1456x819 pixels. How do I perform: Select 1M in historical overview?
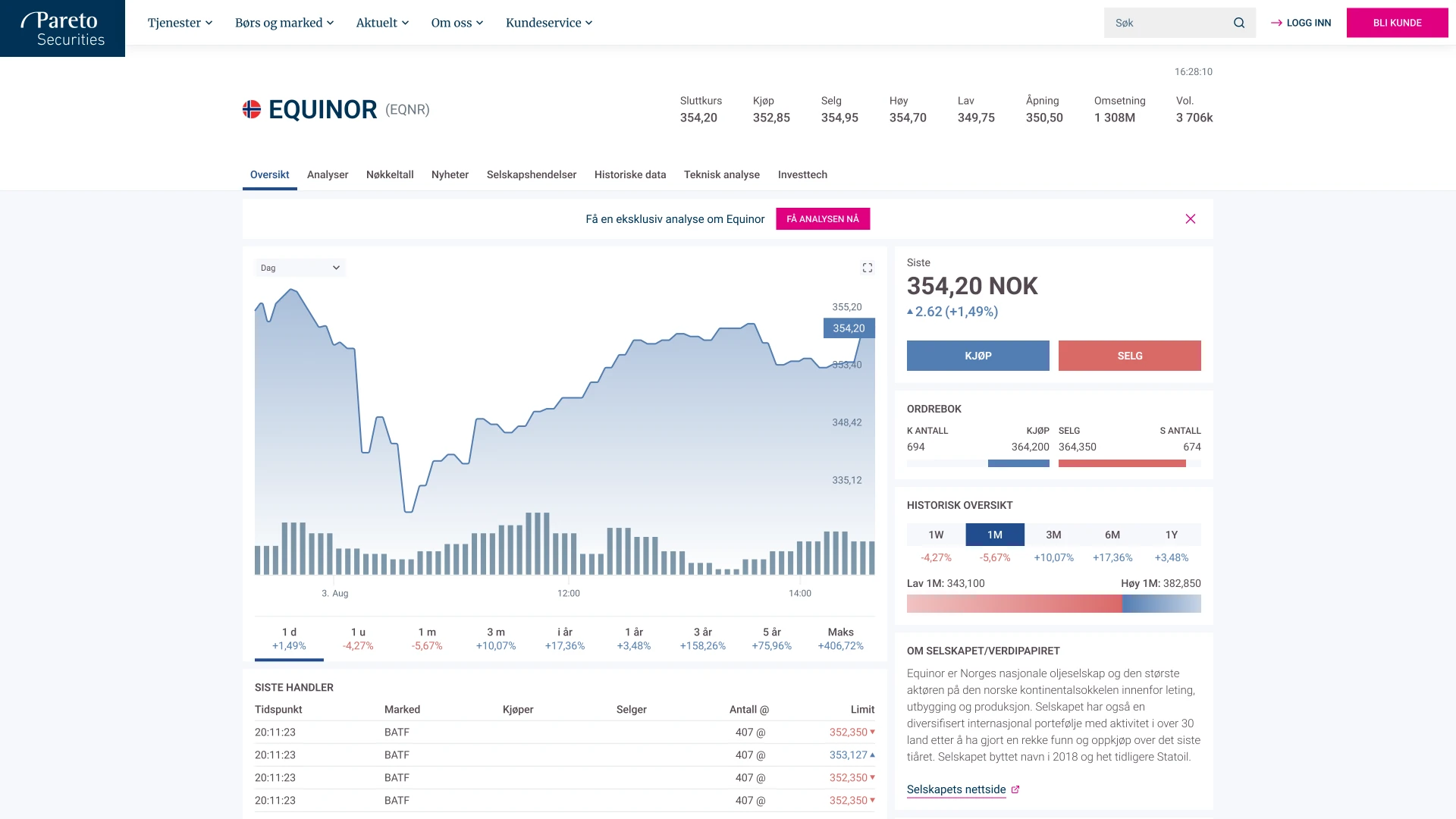coord(995,535)
